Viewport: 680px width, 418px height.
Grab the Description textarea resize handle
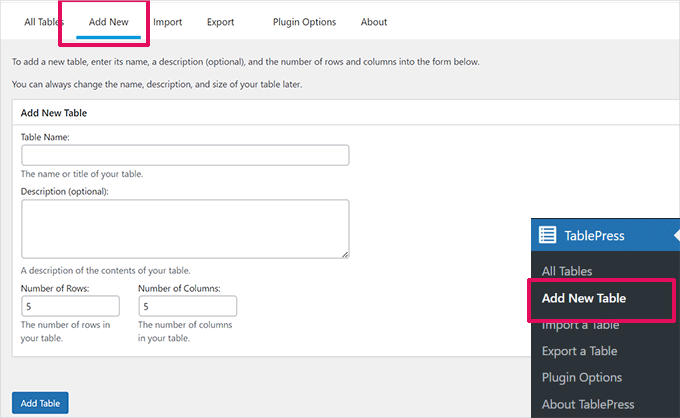click(345, 255)
